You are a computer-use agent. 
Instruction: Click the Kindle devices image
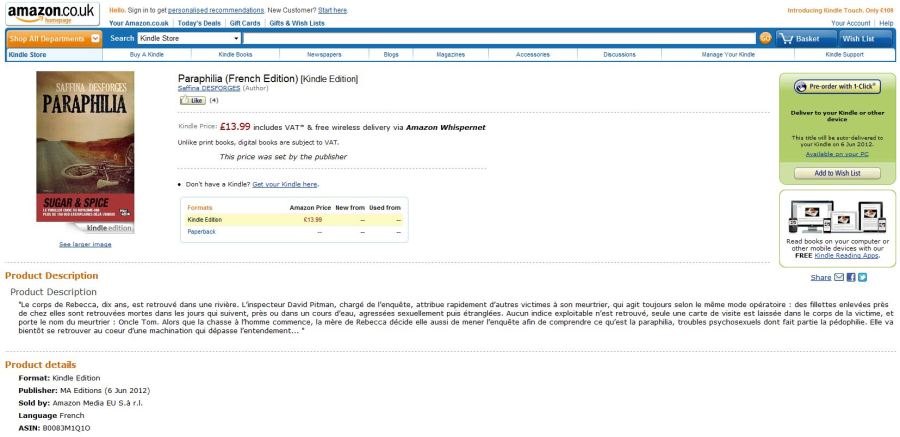[x=837, y=215]
